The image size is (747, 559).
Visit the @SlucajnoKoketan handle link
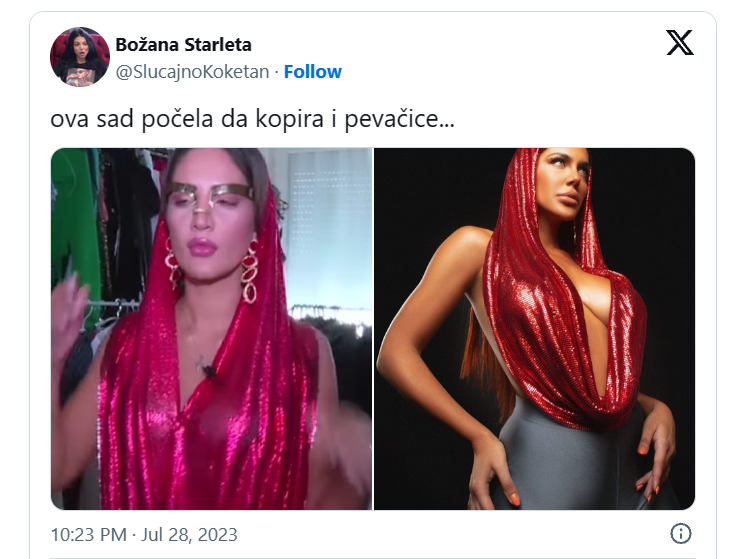pos(192,72)
